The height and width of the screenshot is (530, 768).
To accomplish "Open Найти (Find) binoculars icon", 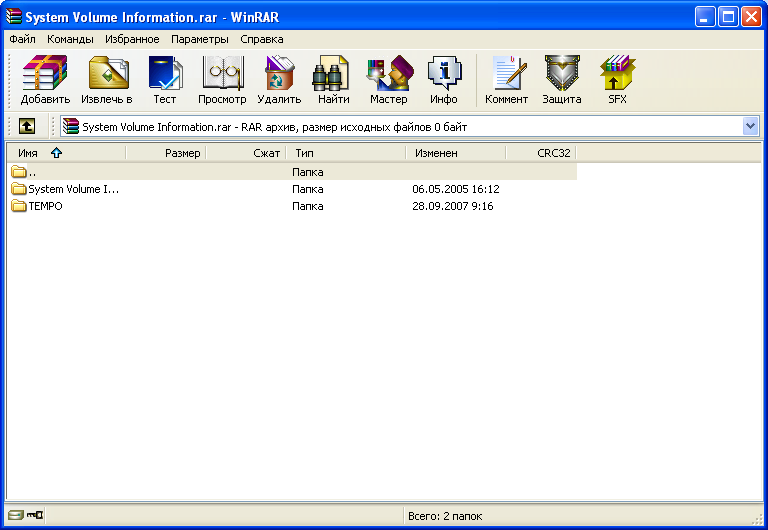I will (331, 73).
